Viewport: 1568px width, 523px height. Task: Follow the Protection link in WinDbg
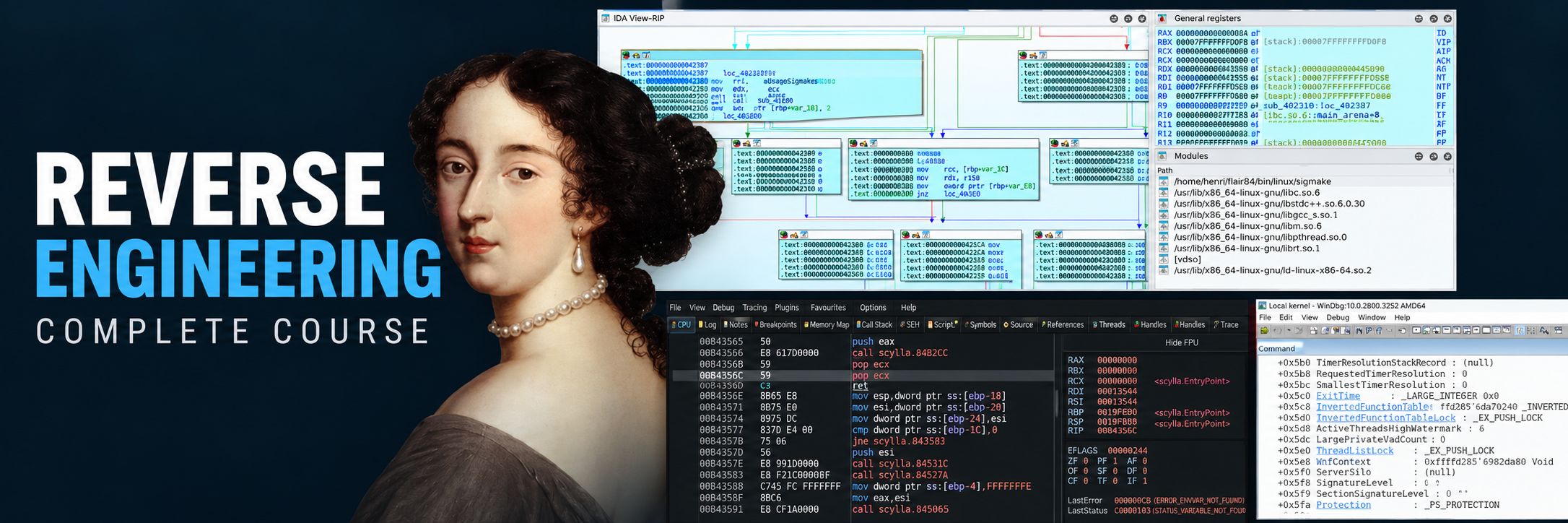[1343, 505]
